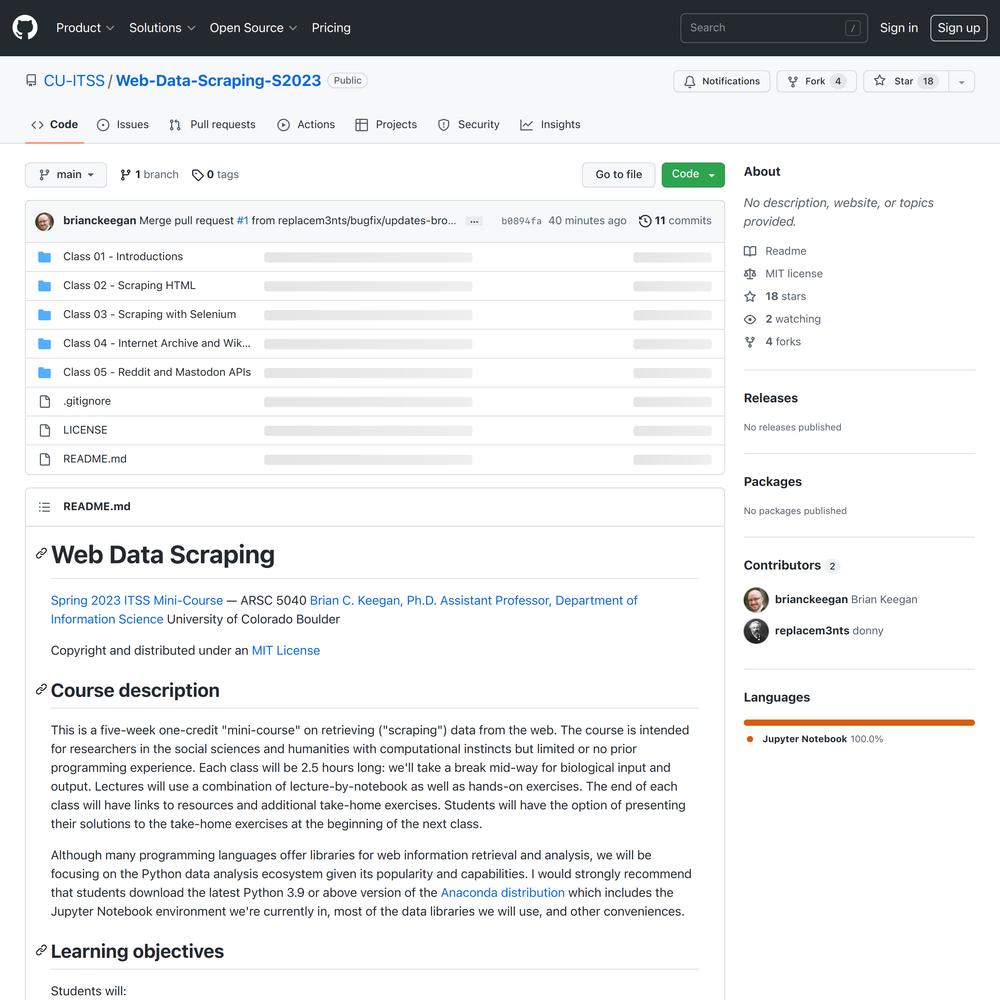Screen dimensions: 1000x1000
Task: Click brianckeegan's avatar in the commit bar
Action: pyautogui.click(x=44, y=221)
